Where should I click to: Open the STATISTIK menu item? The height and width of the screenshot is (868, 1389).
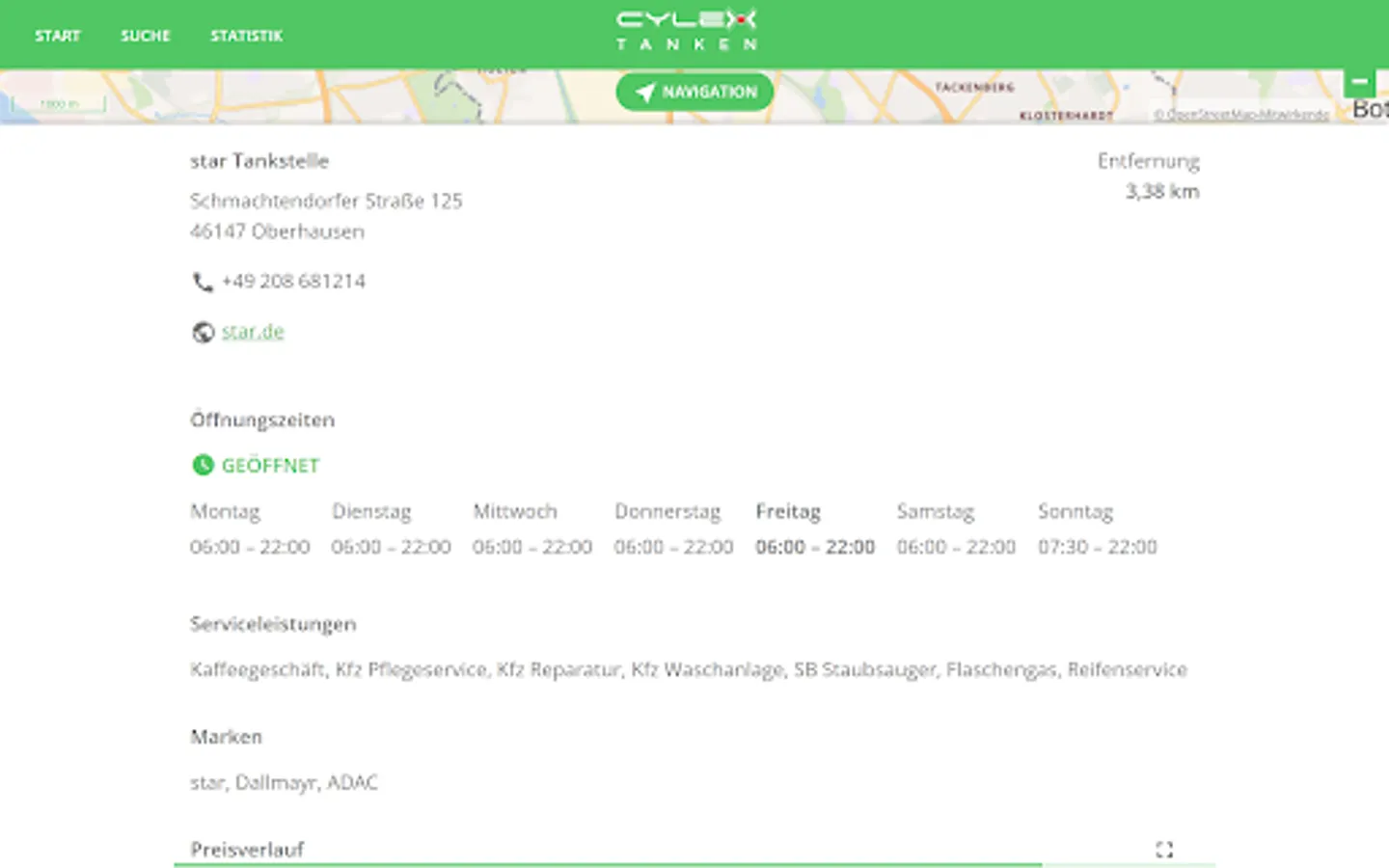[x=247, y=36]
